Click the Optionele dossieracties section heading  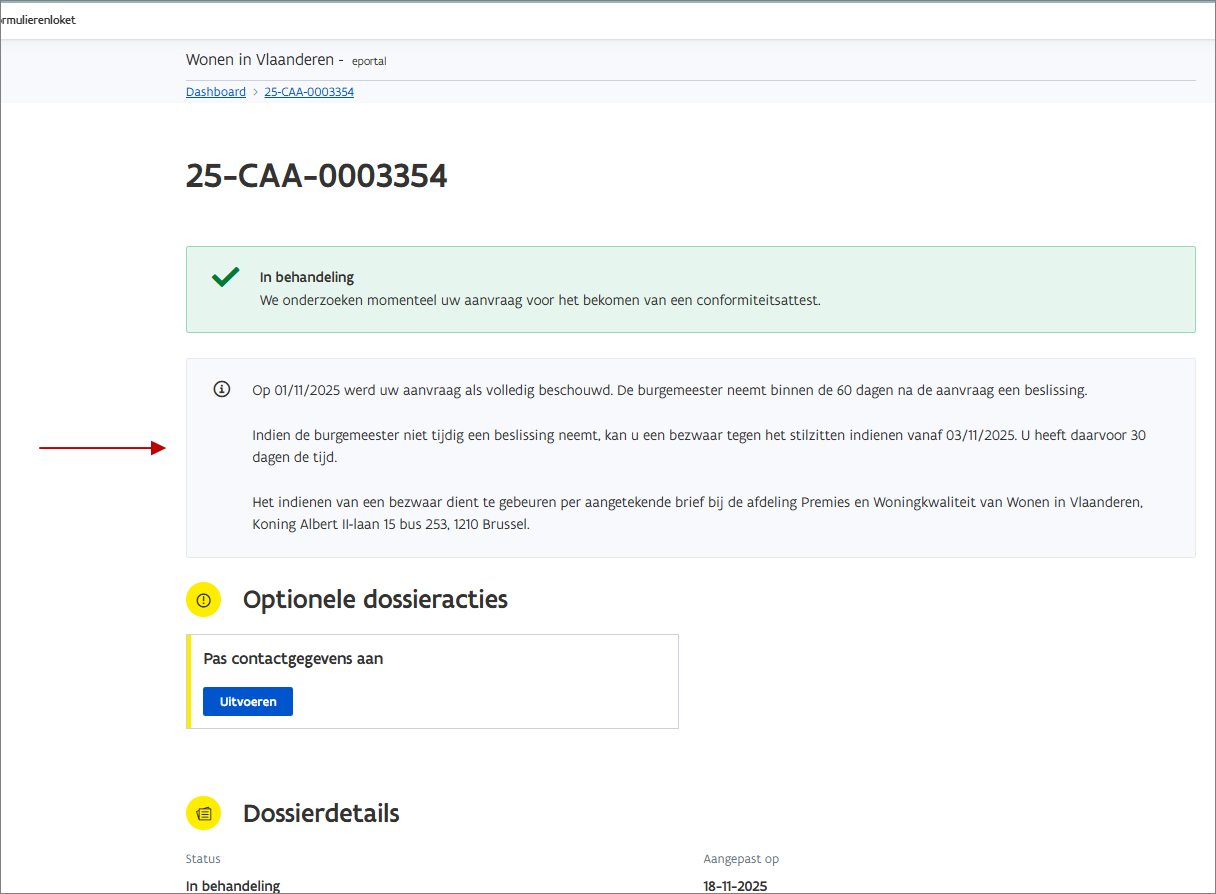375,600
